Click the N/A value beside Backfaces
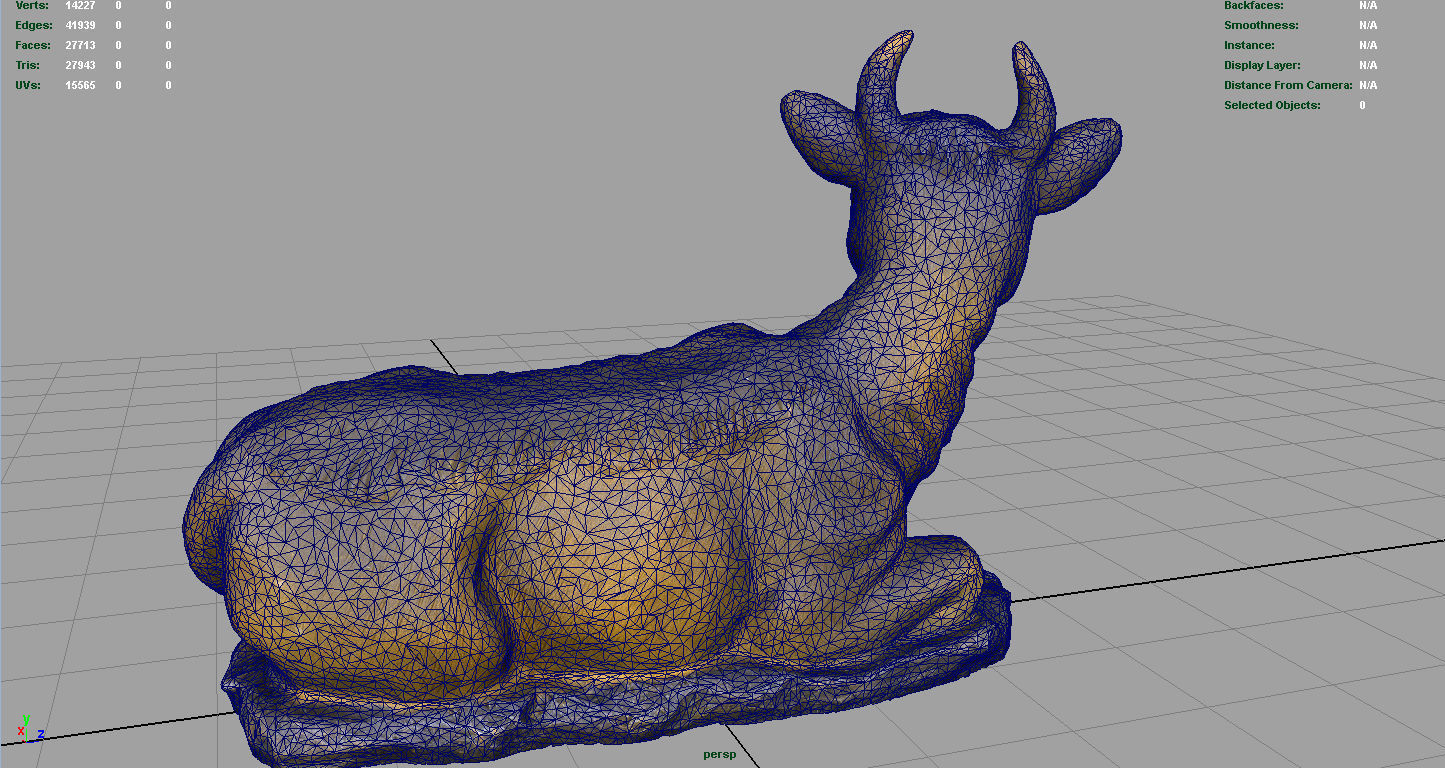Viewport: 1445px width, 768px height. (1368, 5)
